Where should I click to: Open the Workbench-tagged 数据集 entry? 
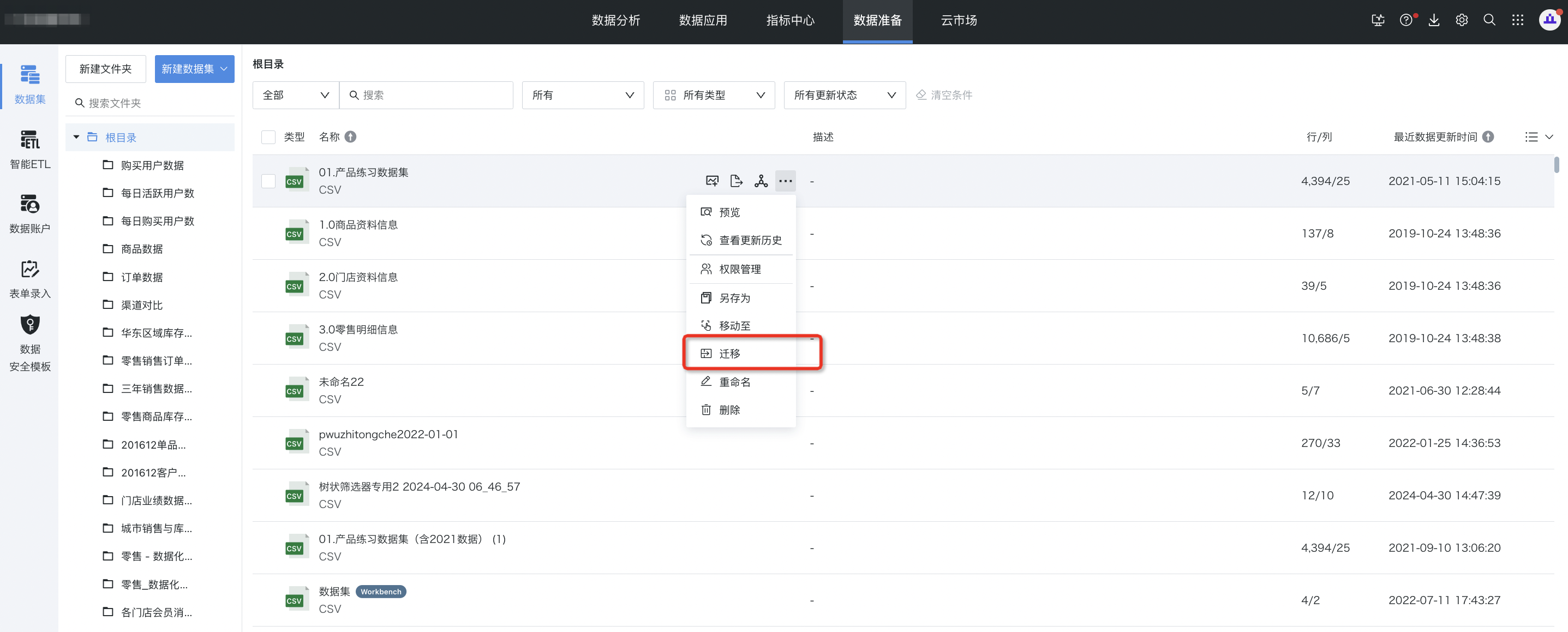[334, 591]
